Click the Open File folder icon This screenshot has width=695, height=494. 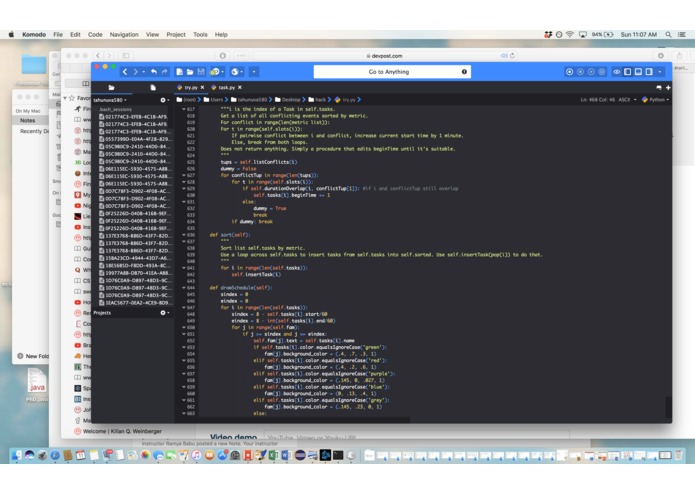(x=190, y=72)
